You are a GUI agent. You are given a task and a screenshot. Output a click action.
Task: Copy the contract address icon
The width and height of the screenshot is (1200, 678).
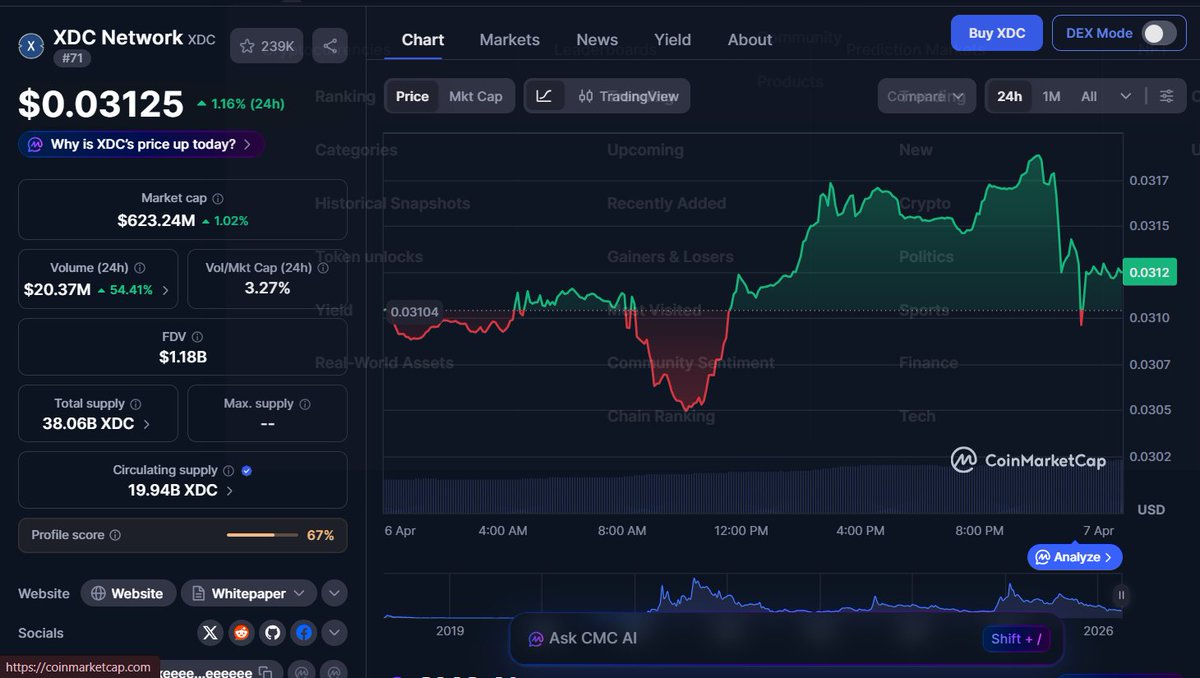(265, 672)
